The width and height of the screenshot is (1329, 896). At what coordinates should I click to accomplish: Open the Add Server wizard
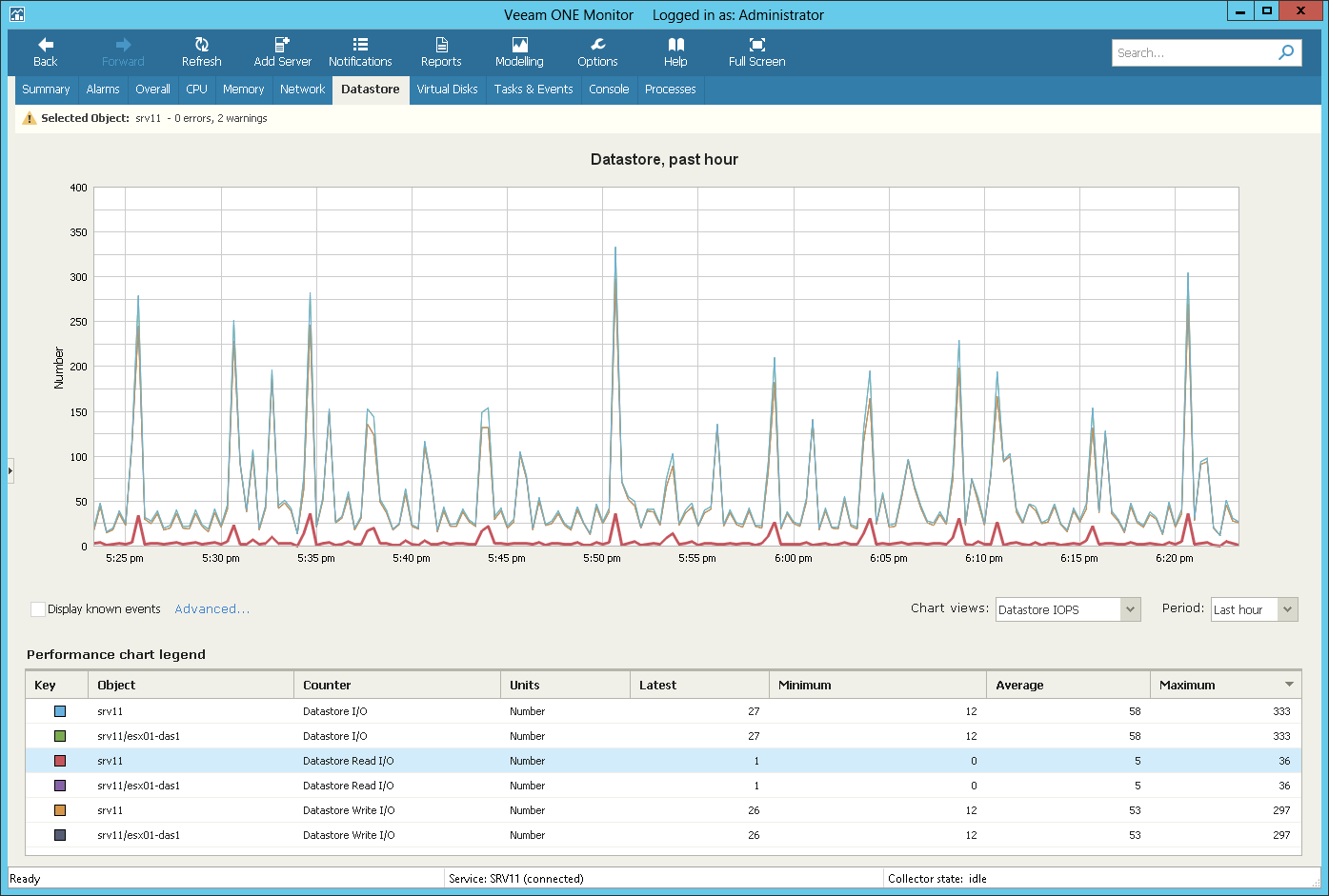point(282,52)
